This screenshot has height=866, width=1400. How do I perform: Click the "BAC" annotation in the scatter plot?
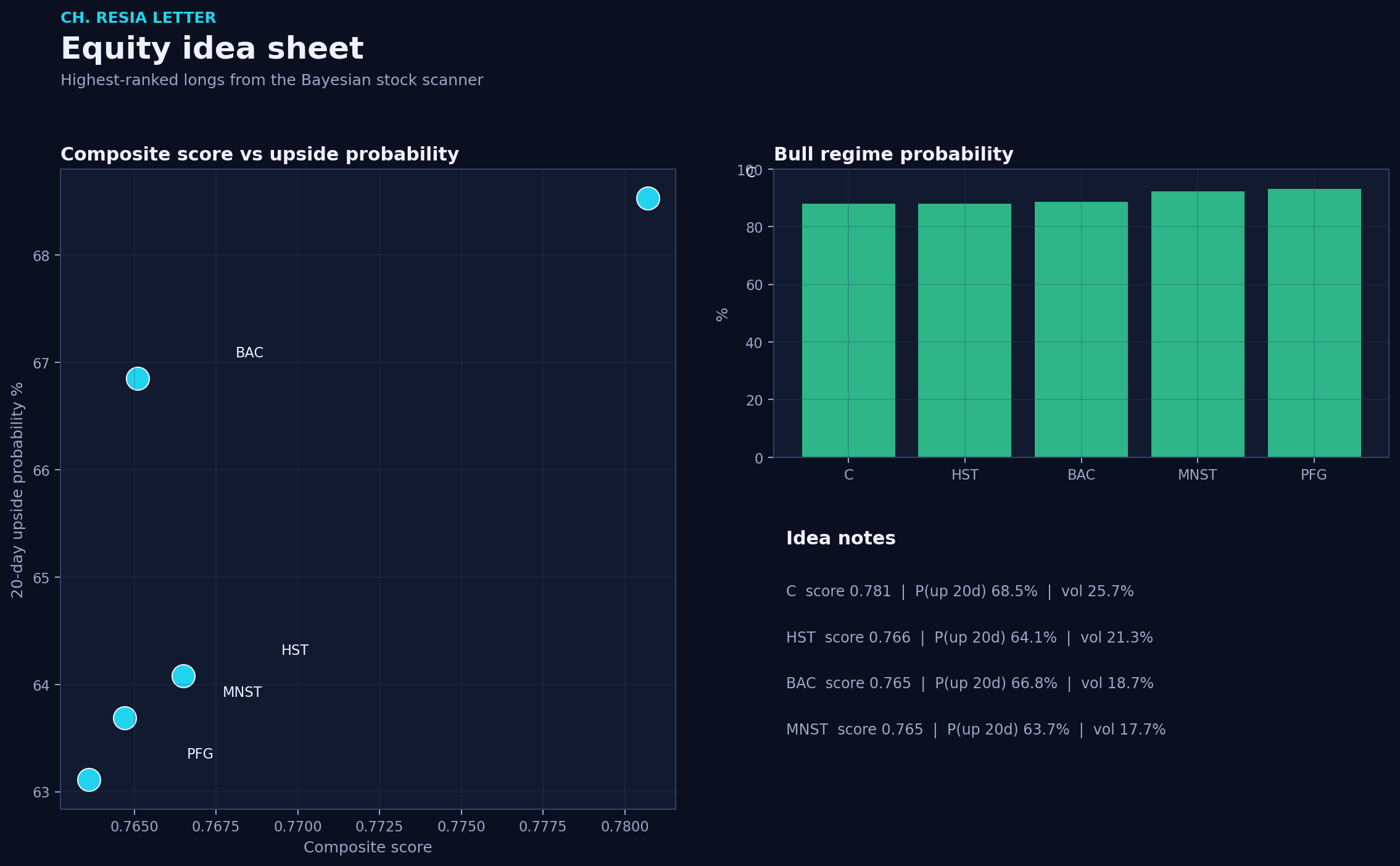249,353
